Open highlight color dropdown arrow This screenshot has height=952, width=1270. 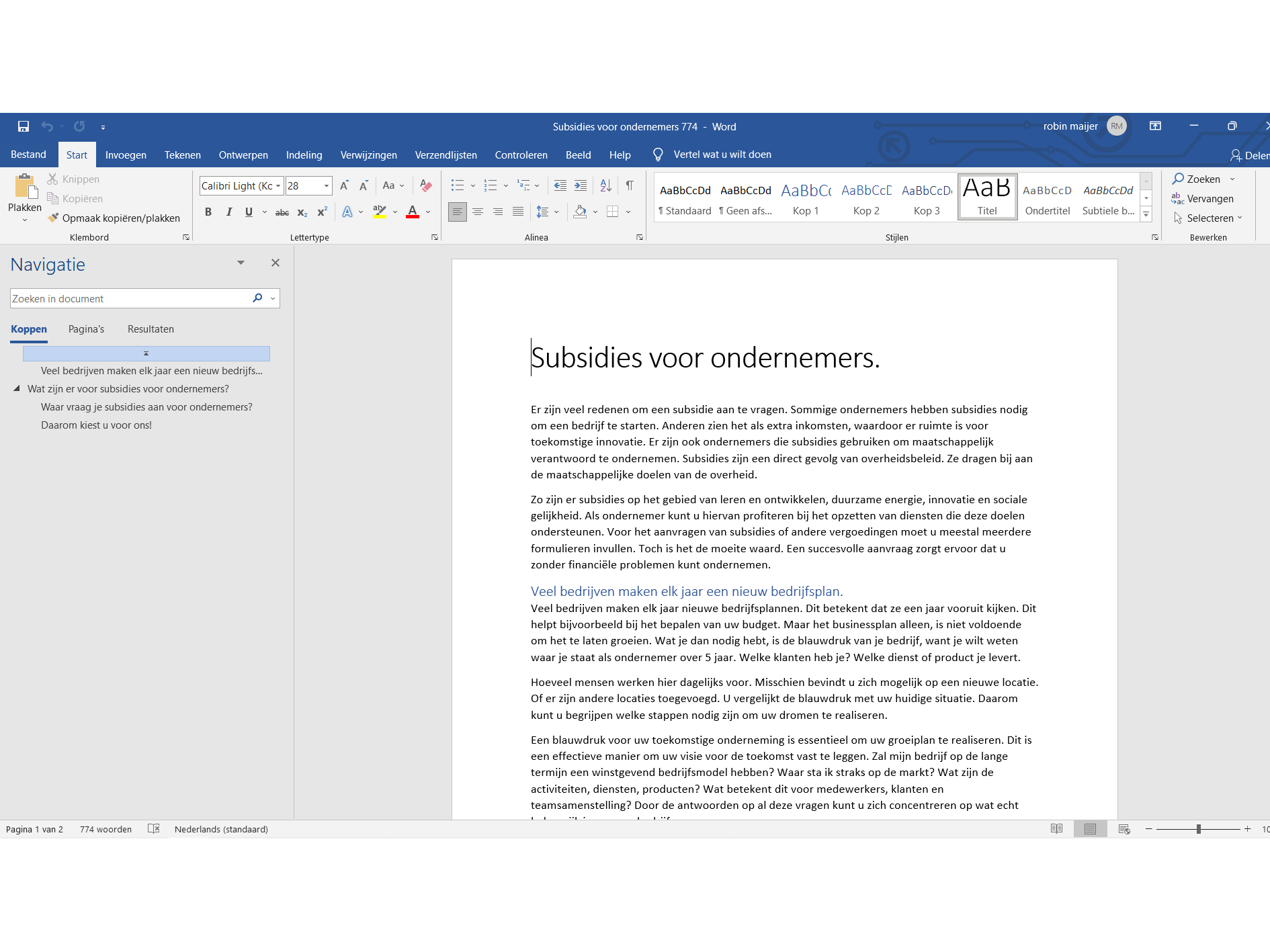click(395, 212)
